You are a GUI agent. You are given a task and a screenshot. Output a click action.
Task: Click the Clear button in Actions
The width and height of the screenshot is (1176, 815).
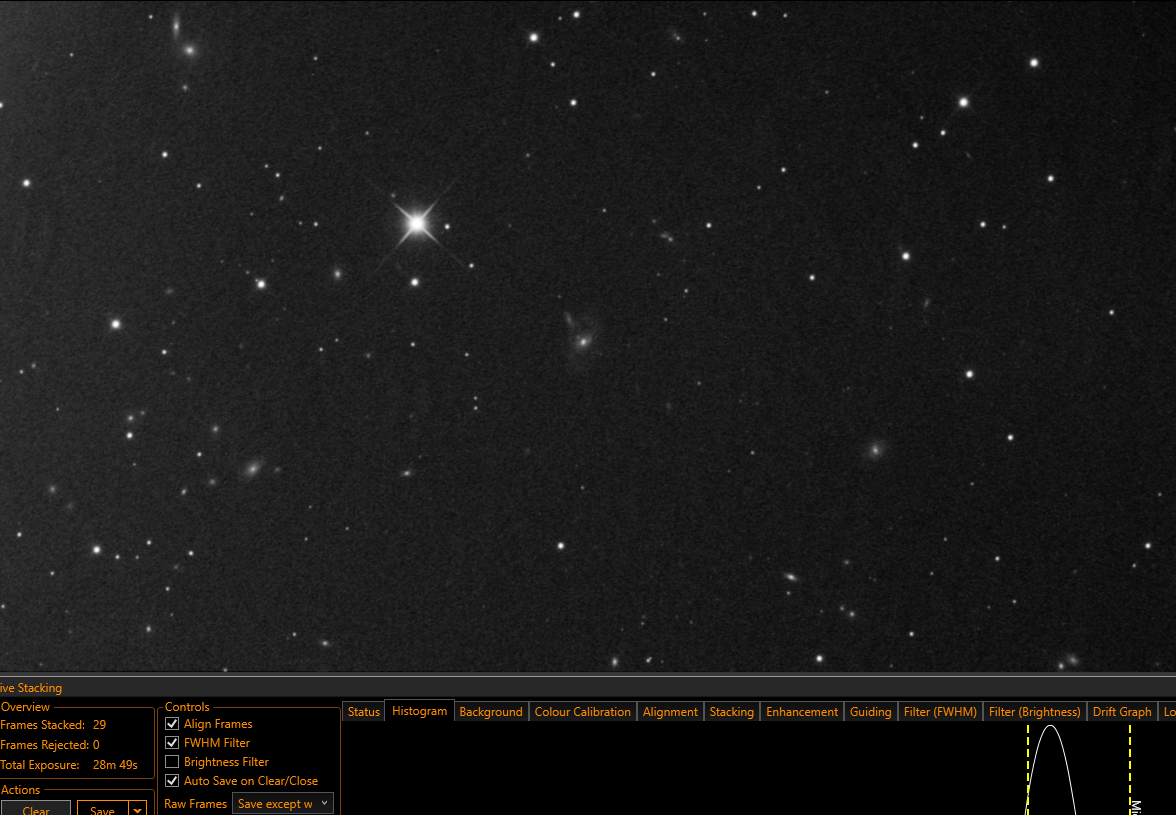[x=35, y=809]
